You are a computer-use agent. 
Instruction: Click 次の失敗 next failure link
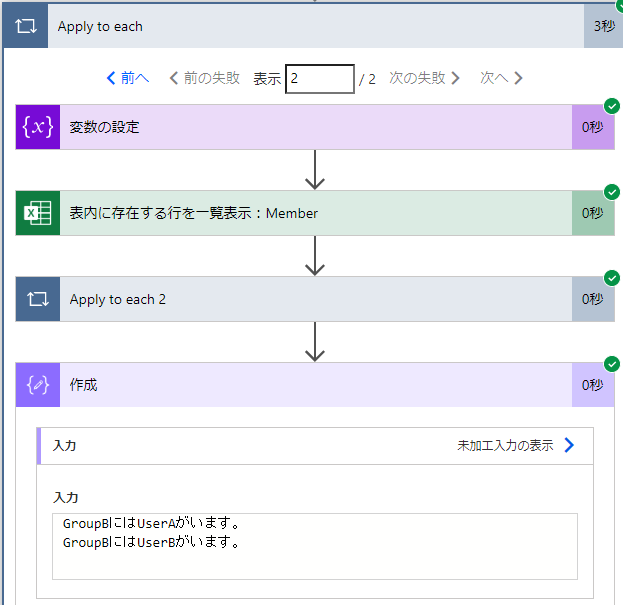[424, 78]
